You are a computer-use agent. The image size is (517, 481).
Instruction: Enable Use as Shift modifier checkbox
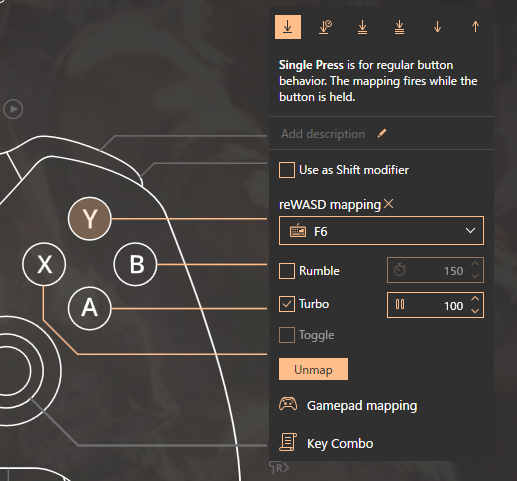tap(287, 170)
